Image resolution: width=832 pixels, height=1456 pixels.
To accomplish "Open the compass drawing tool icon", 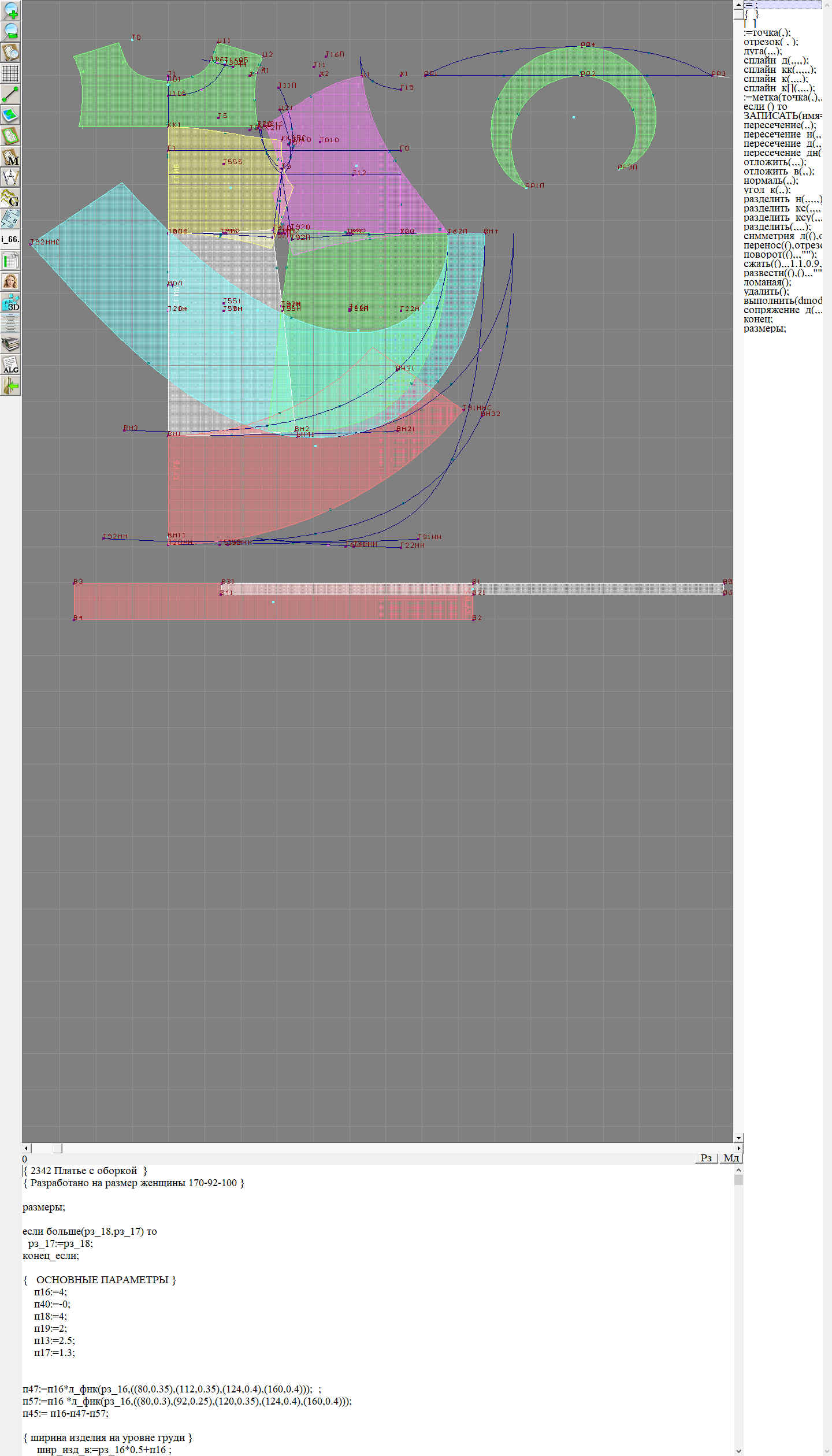I will pos(10,177).
